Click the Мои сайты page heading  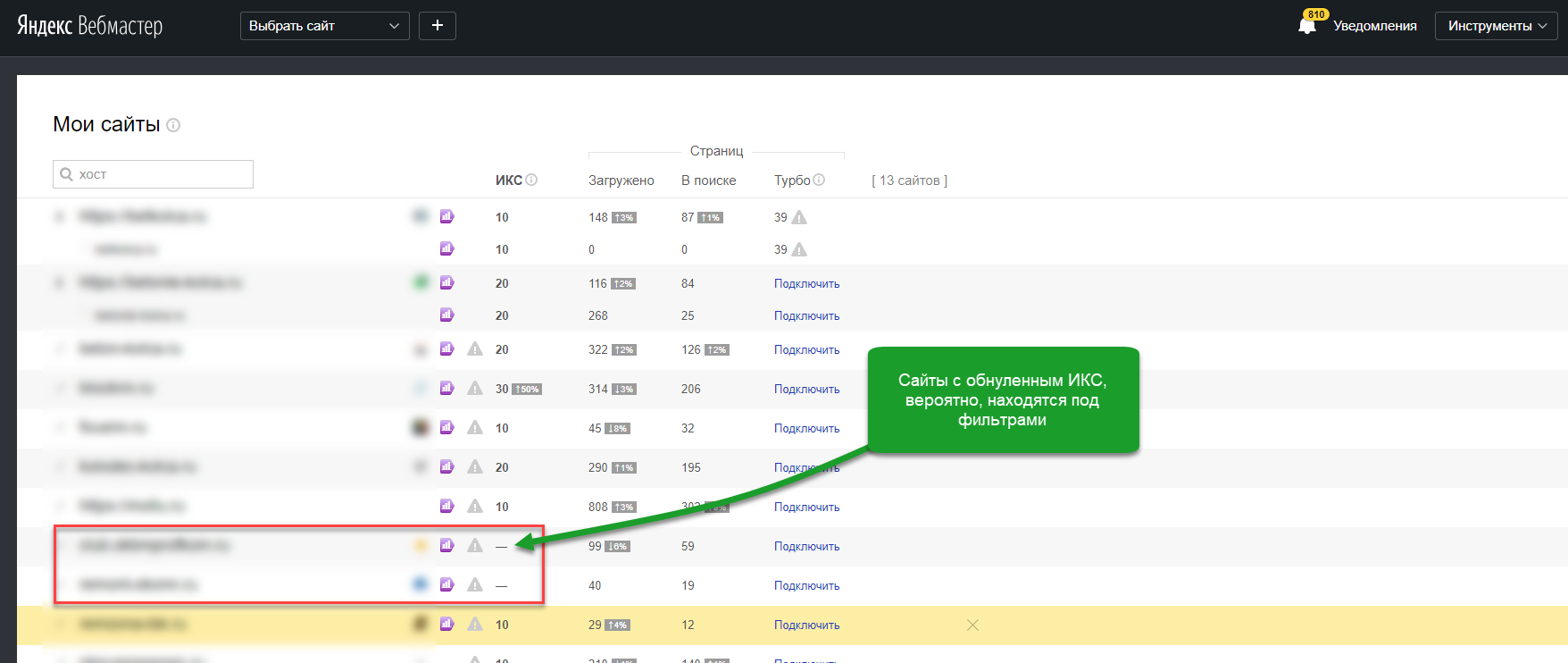coord(106,124)
